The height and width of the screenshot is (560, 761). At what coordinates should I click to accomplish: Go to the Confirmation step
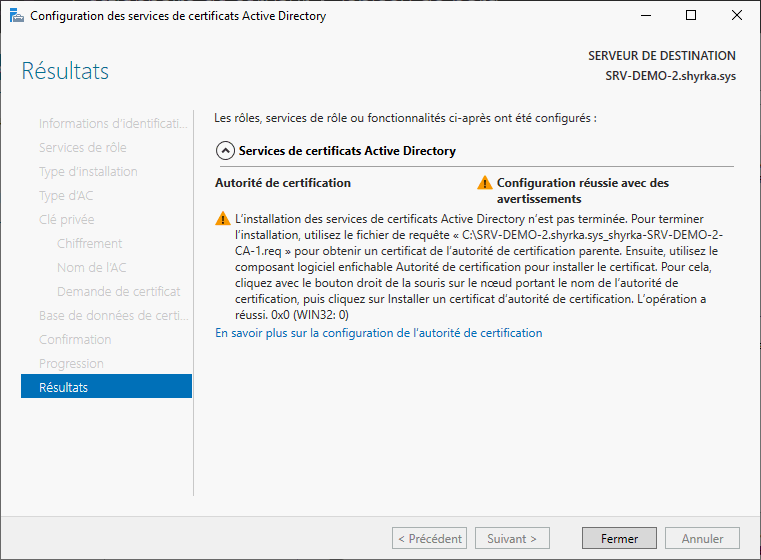pos(75,339)
